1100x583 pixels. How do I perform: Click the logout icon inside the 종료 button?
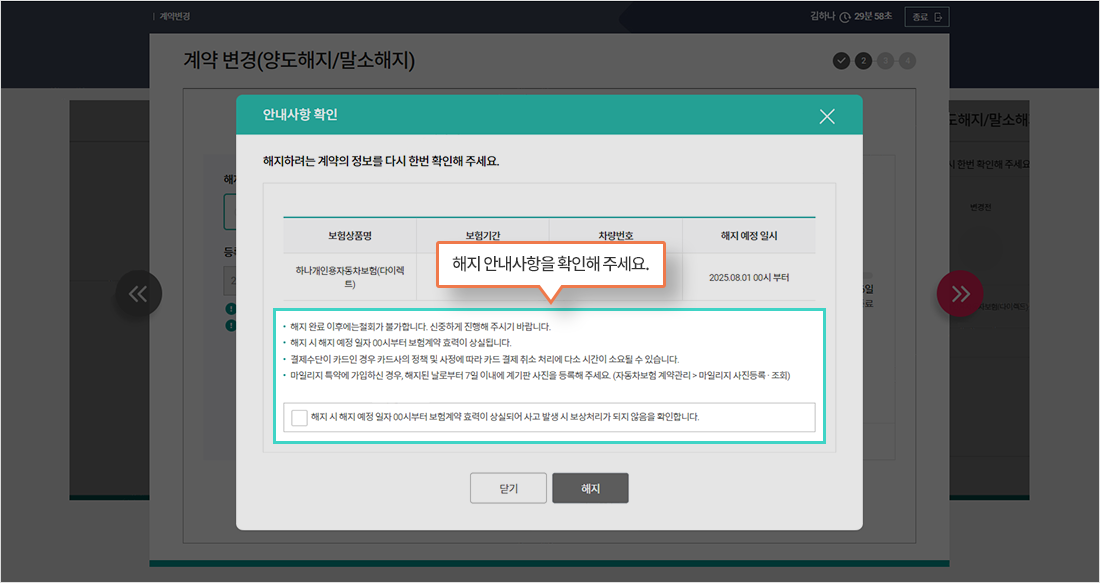tap(938, 17)
